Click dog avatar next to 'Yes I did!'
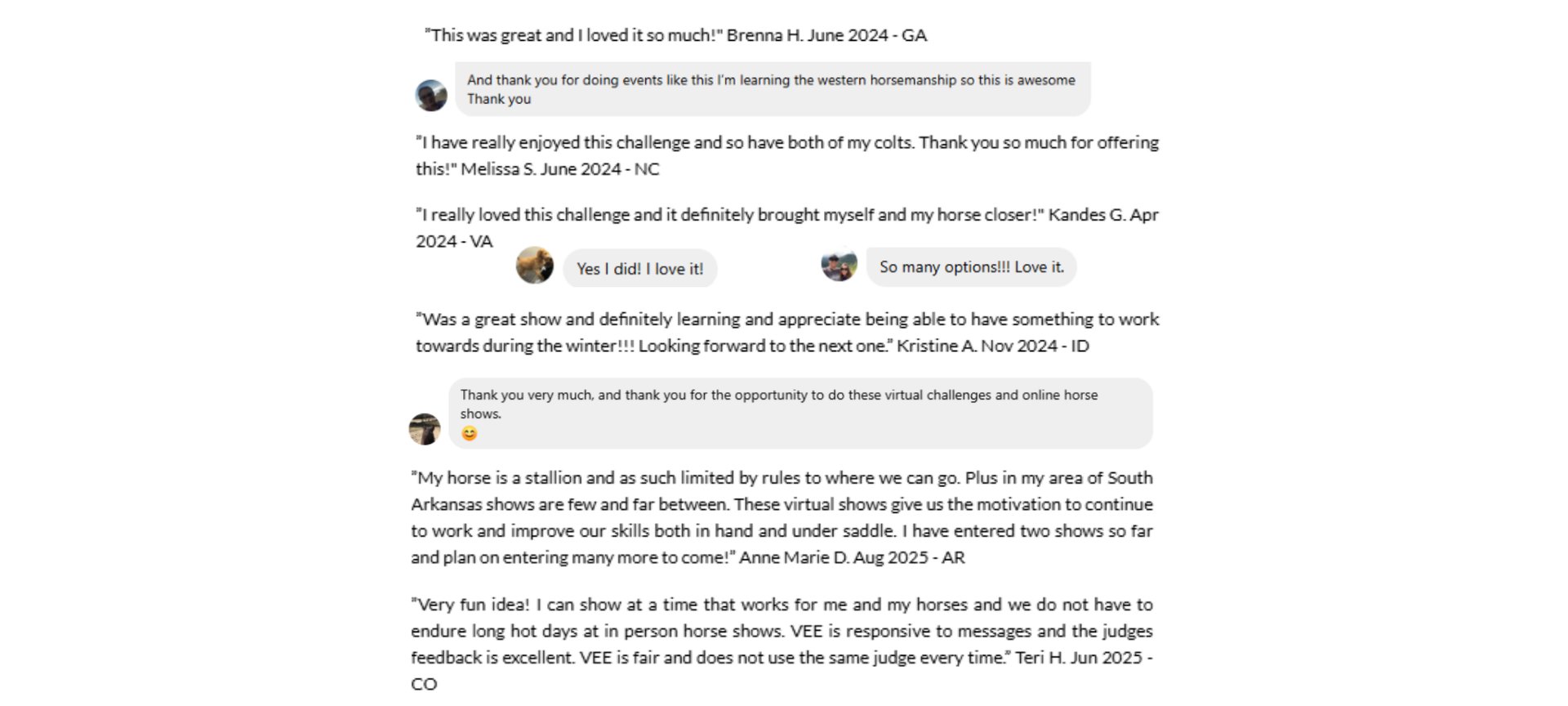This screenshot has height=706, width=1568. pos(535,266)
